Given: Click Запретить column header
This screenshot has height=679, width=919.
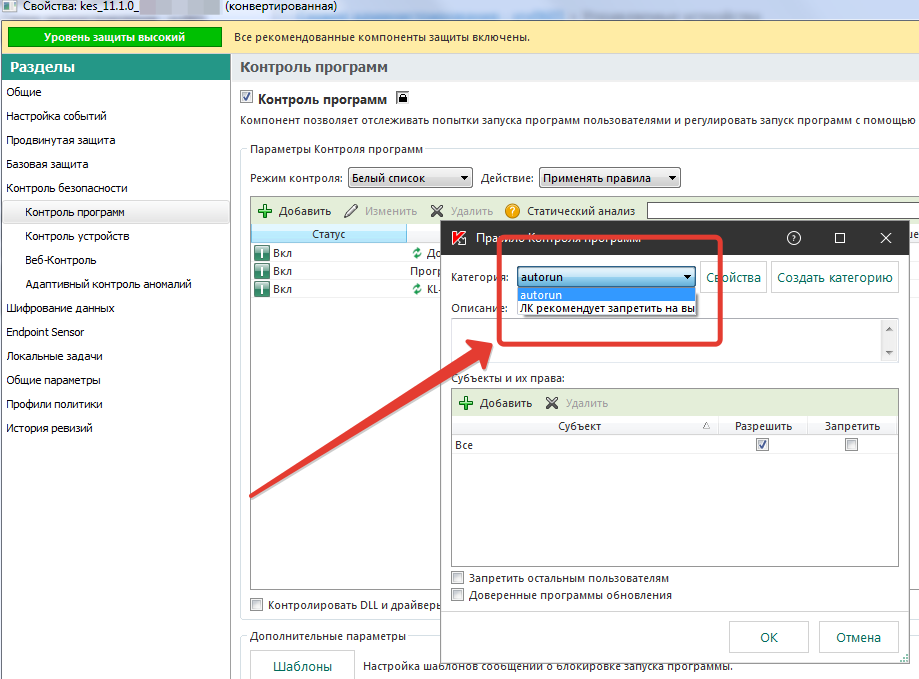Looking at the screenshot, I should pyautogui.click(x=852, y=426).
